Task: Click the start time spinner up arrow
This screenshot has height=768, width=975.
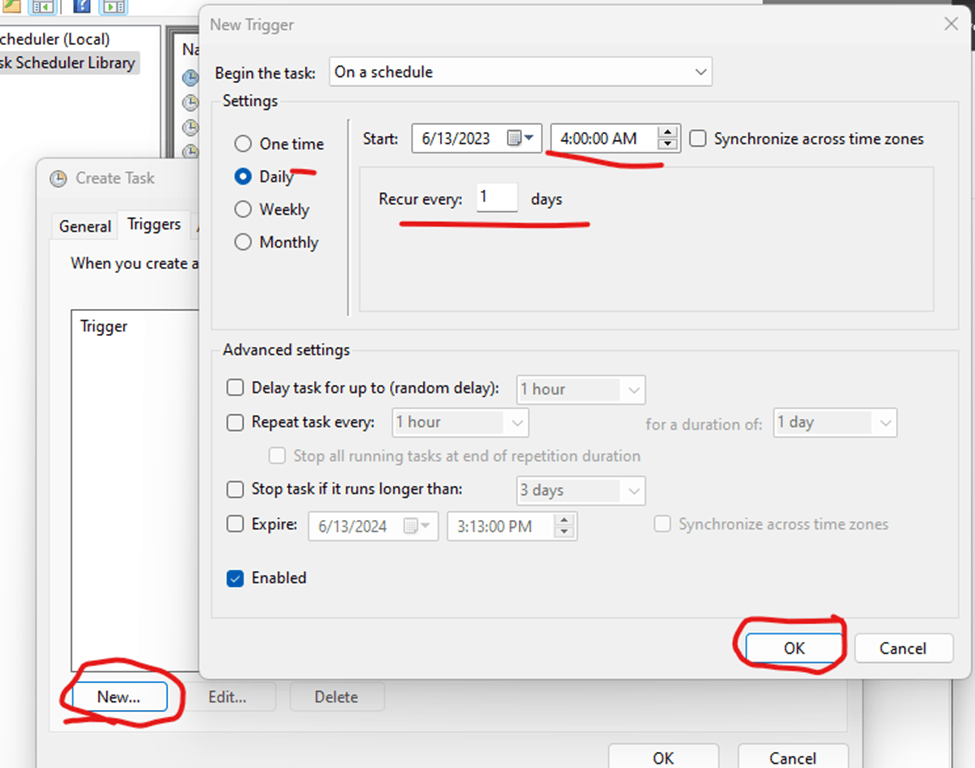Action: click(x=668, y=132)
